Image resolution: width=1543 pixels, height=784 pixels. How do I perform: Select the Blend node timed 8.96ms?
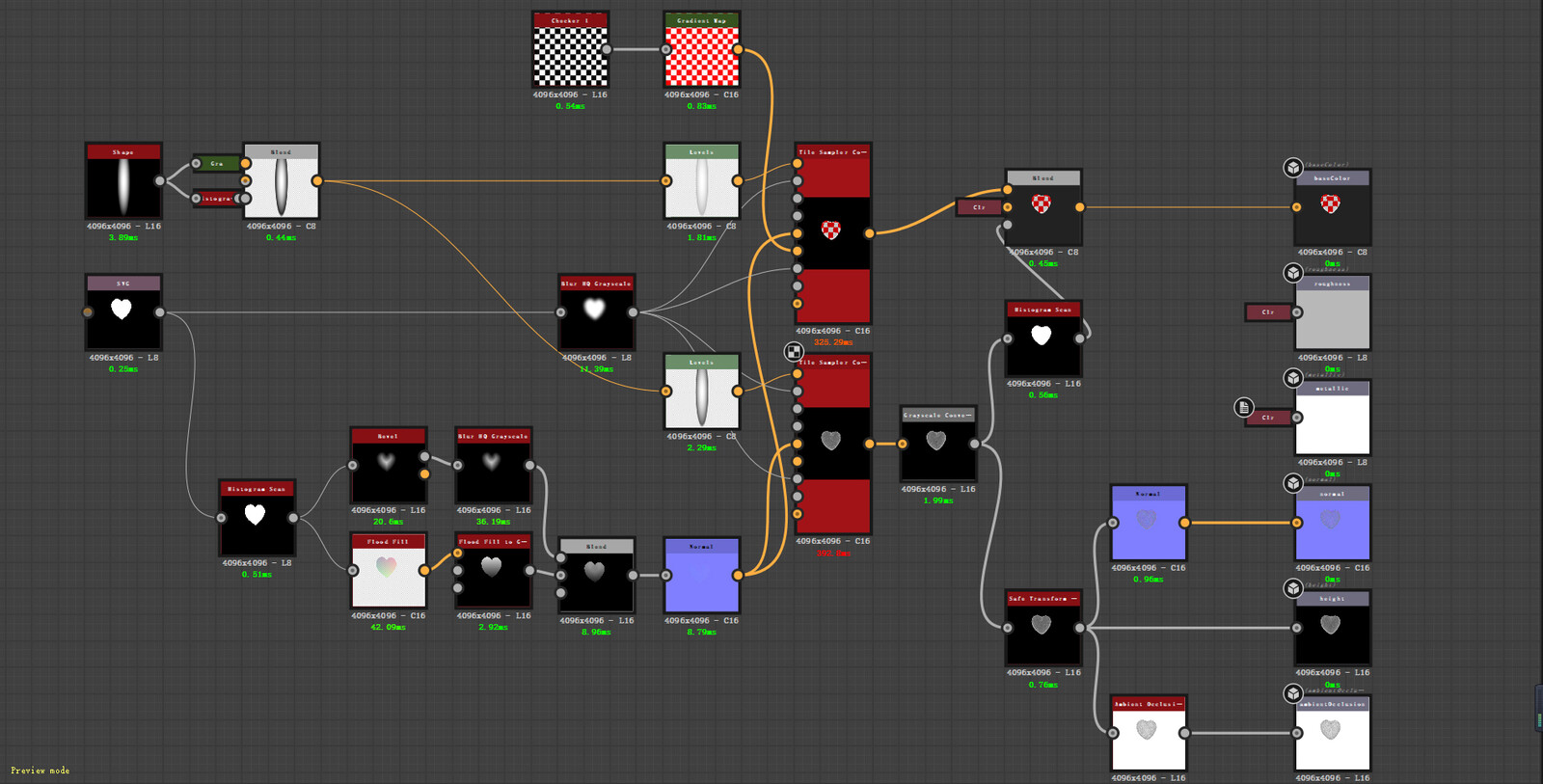tap(596, 576)
